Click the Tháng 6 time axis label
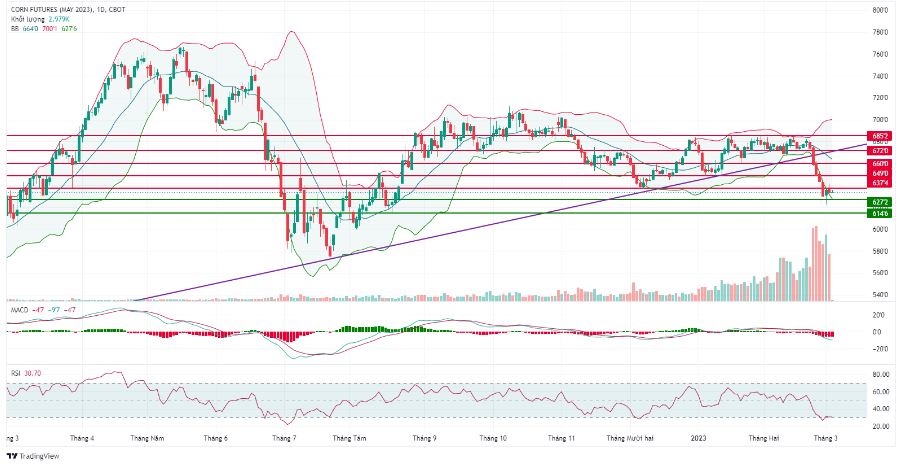905x468 pixels. click(x=216, y=439)
